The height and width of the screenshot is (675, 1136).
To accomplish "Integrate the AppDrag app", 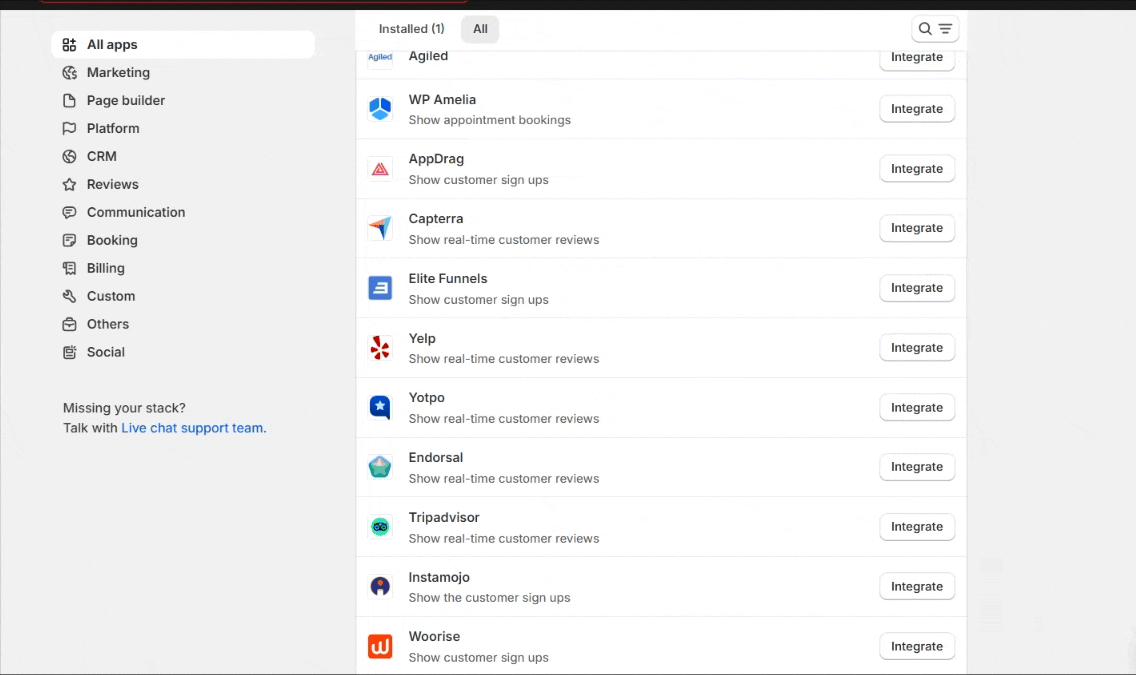I will tap(916, 169).
